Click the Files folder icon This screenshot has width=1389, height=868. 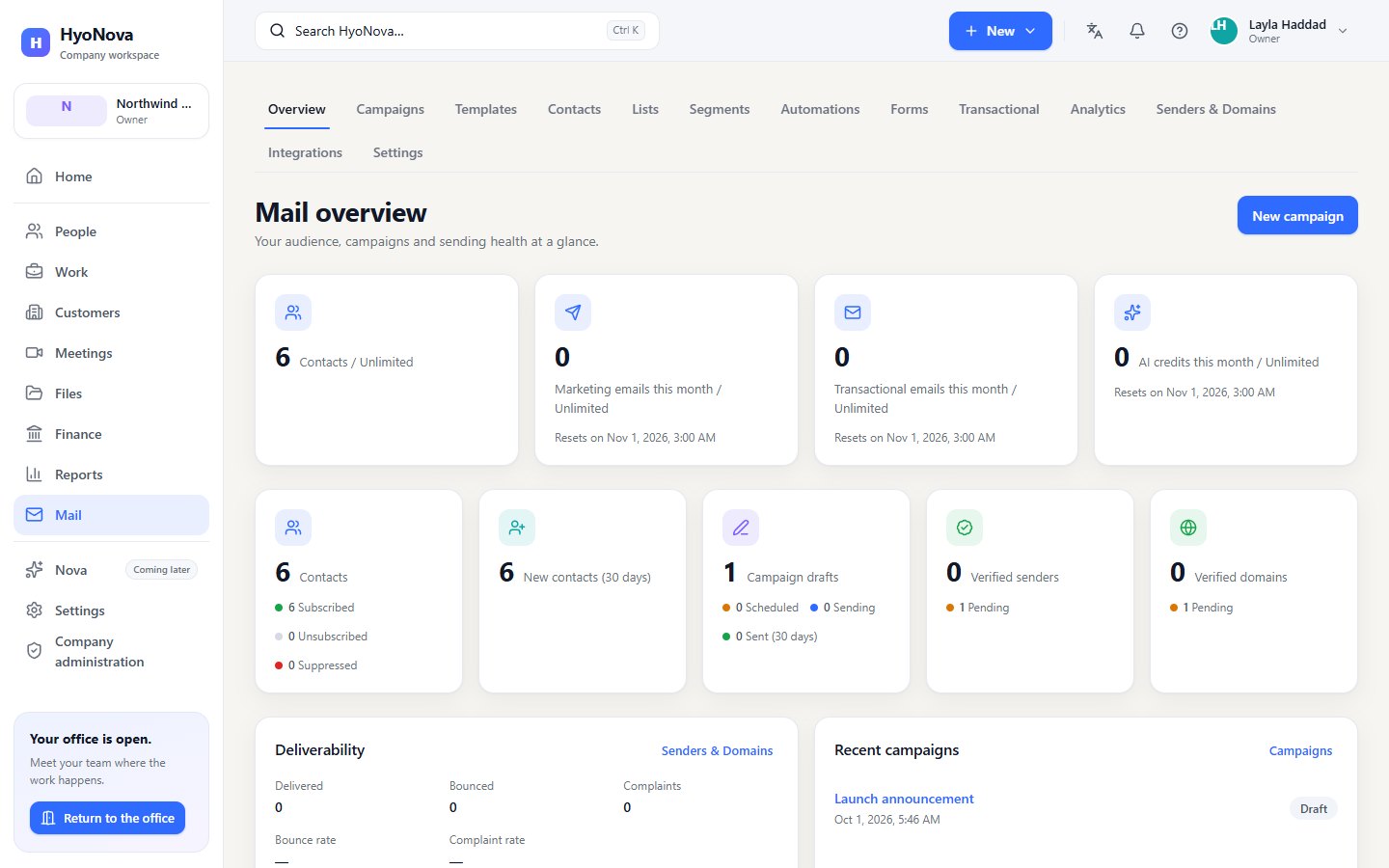(x=34, y=393)
